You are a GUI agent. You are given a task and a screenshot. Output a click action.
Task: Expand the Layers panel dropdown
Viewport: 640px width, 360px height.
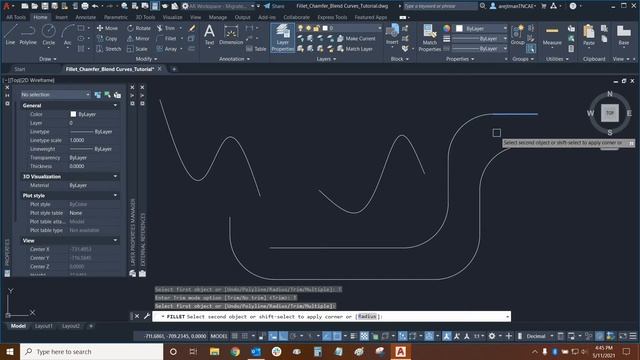tap(326, 59)
